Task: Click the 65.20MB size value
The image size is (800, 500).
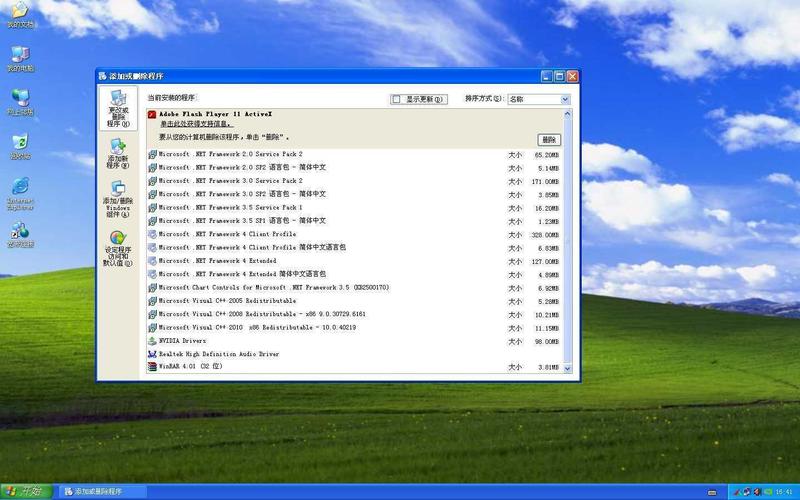Action: (x=546, y=155)
